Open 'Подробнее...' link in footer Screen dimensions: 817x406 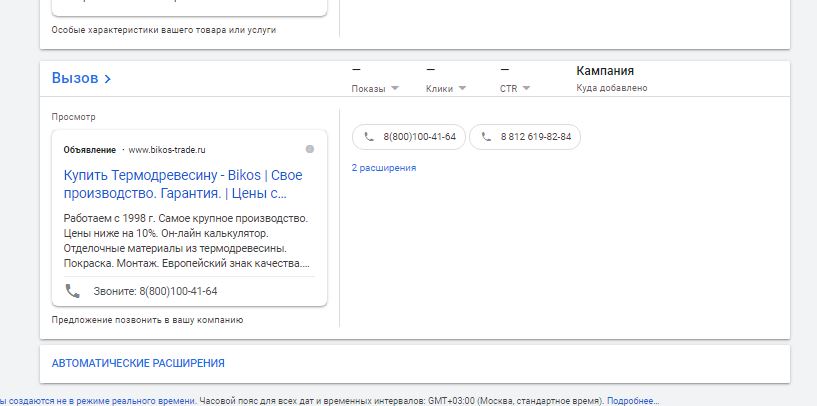pyautogui.click(x=633, y=401)
